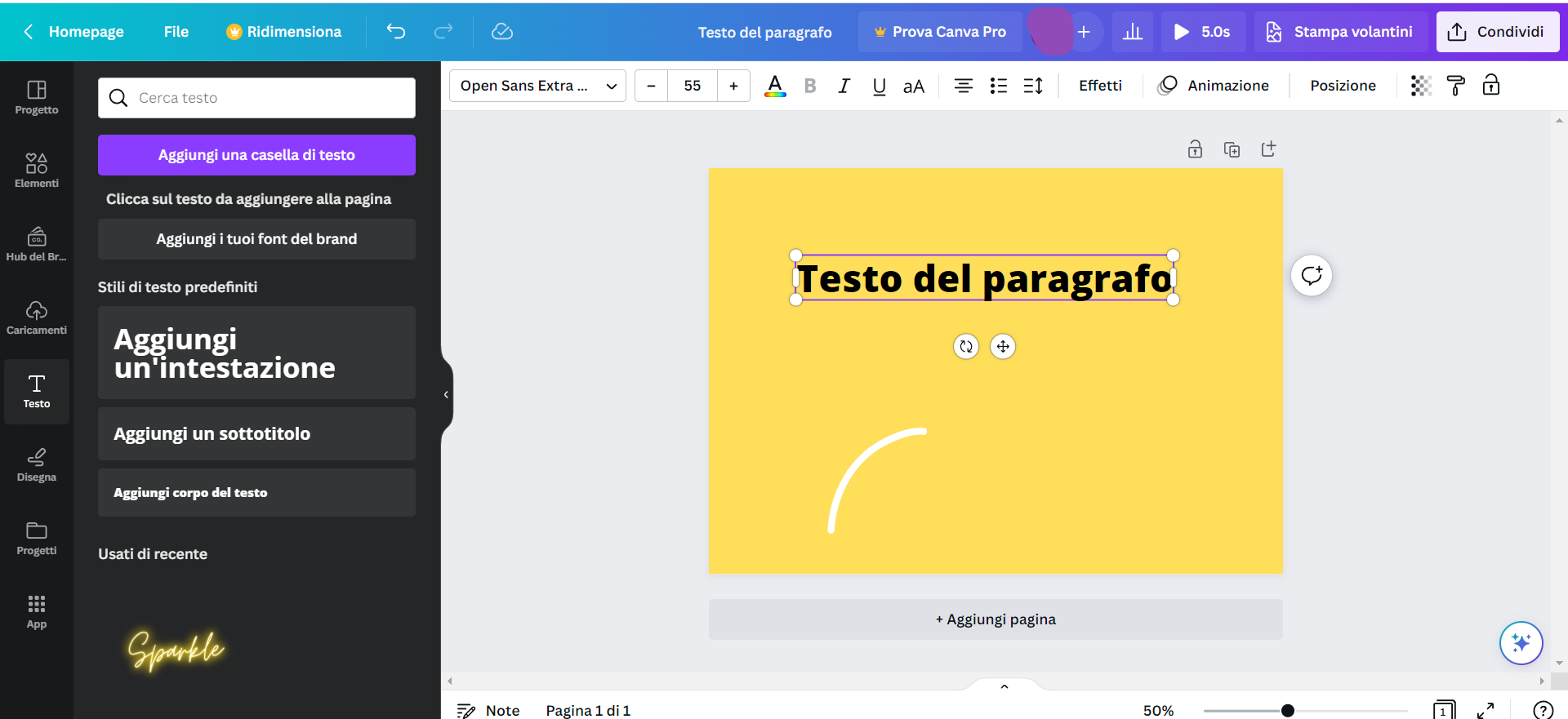This screenshot has width=1568, height=719.
Task: Expand the page thumbnails chevron
Action: click(x=1004, y=686)
